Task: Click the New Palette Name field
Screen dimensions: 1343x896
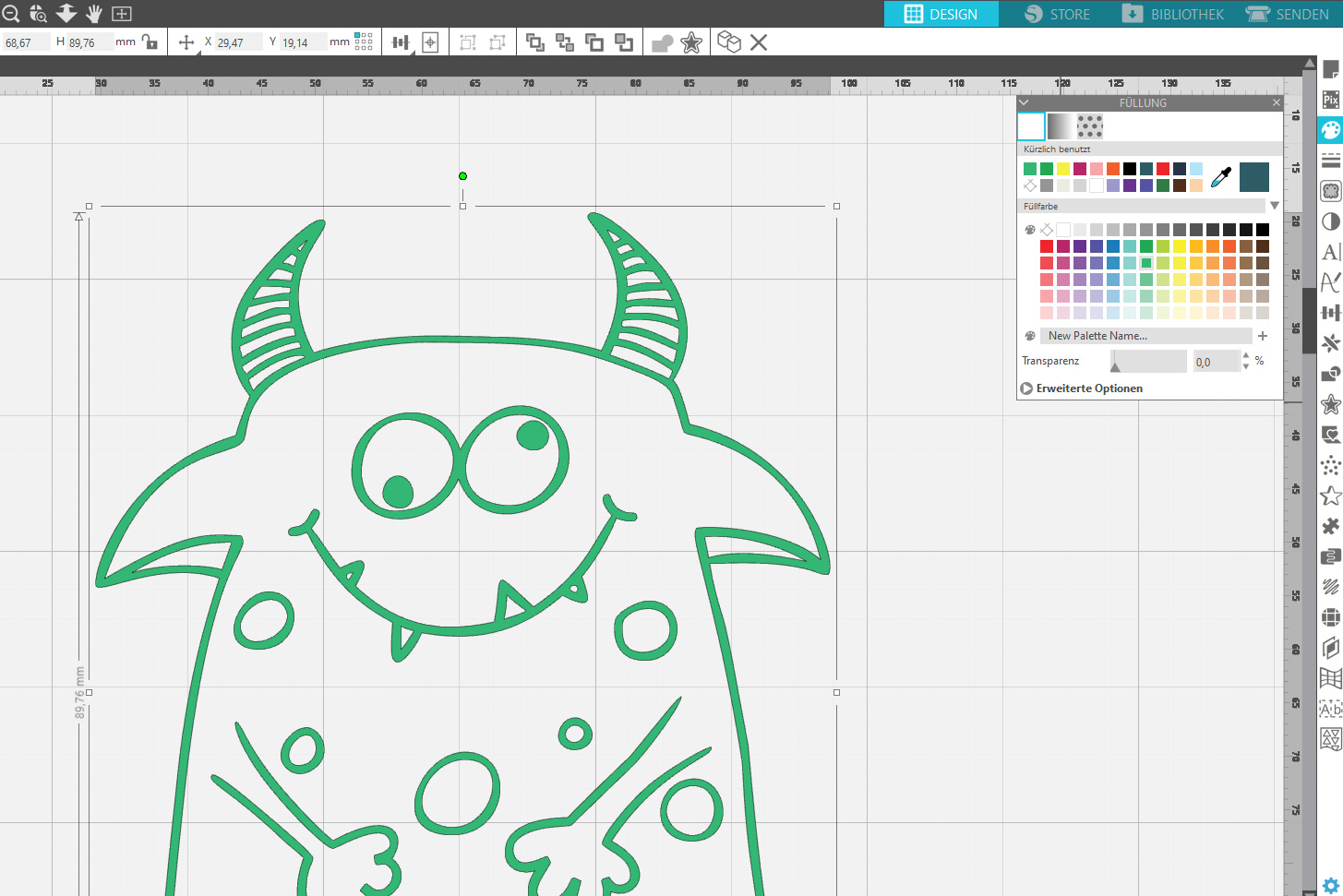Action: coord(1145,336)
